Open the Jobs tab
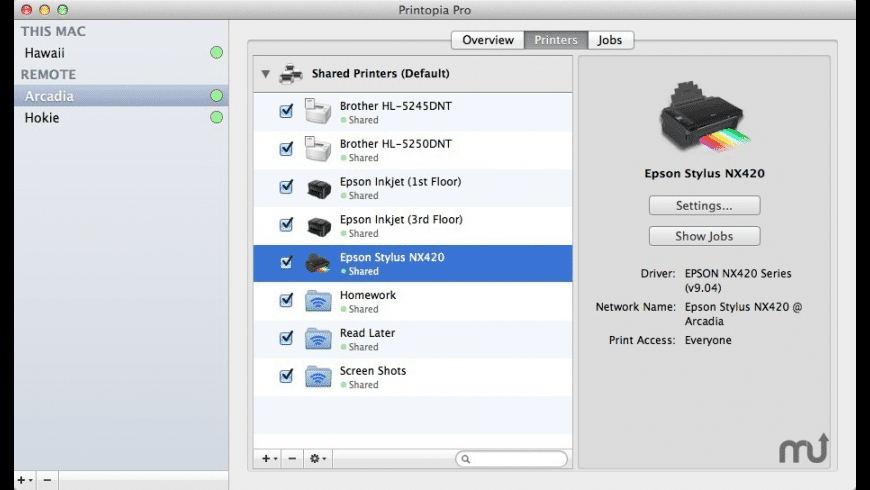The height and width of the screenshot is (490, 870). tap(610, 40)
